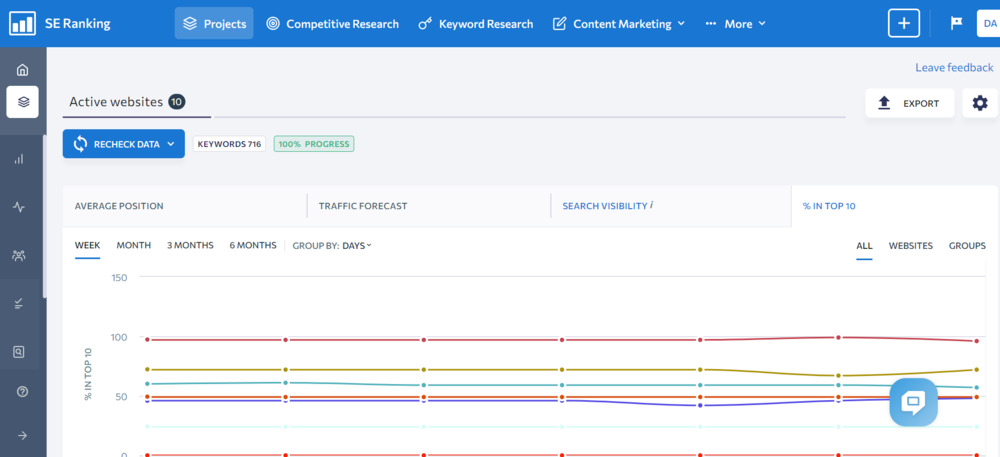
Task: Open the DA account avatar
Action: tap(989, 24)
